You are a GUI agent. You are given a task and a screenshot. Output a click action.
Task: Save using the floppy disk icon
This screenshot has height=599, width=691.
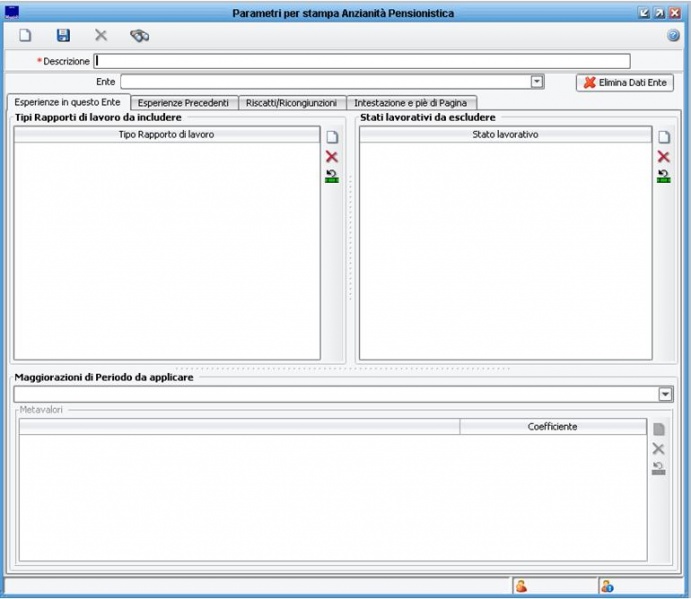[63, 35]
